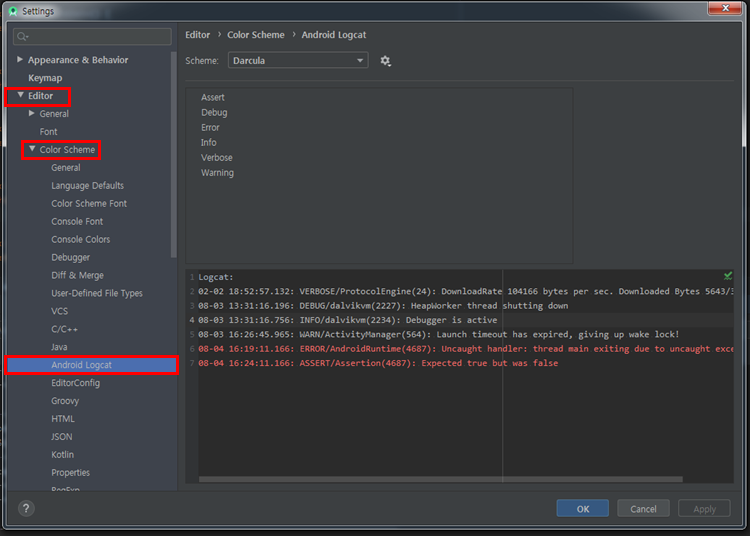Image resolution: width=750 pixels, height=536 pixels.
Task: Select Error log level
Action: click(210, 128)
